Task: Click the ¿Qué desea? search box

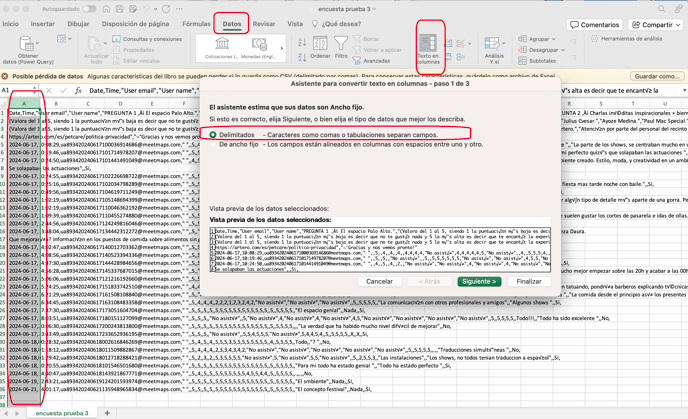Action: click(337, 24)
